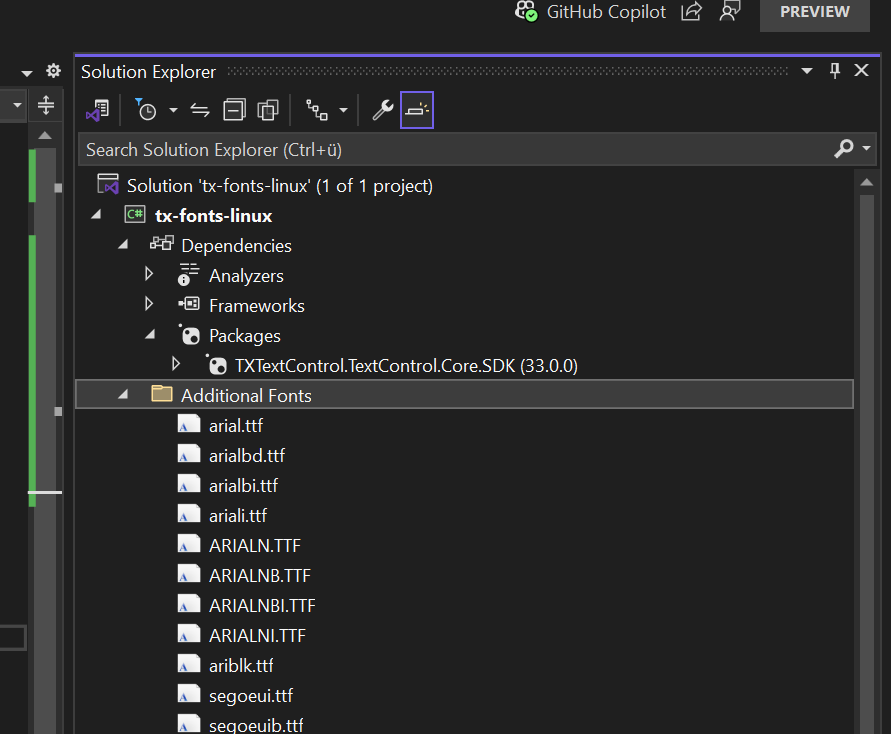The width and height of the screenshot is (891, 734).
Task: Select the Analyzers label
Action: tap(246, 276)
